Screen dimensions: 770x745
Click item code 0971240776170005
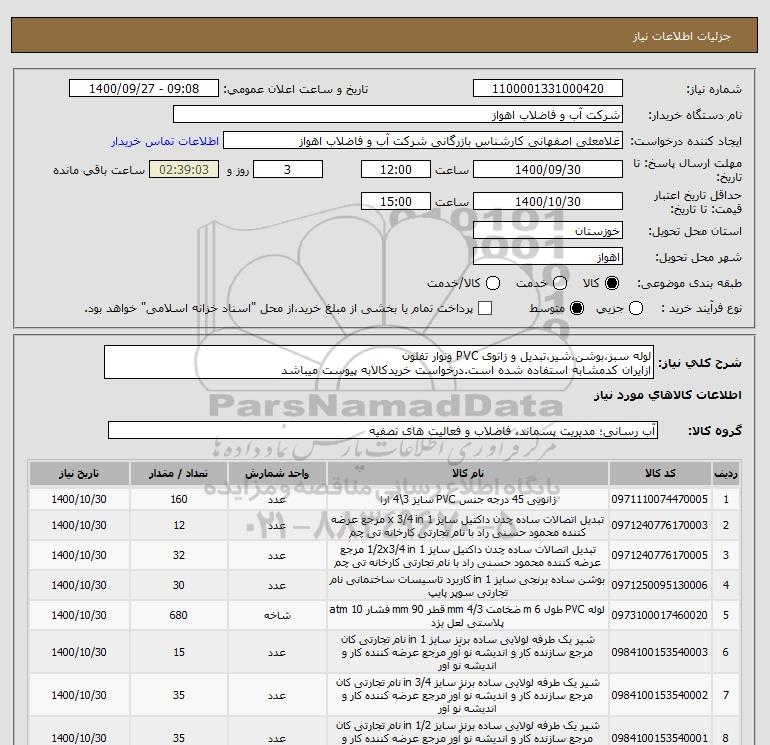point(660,555)
